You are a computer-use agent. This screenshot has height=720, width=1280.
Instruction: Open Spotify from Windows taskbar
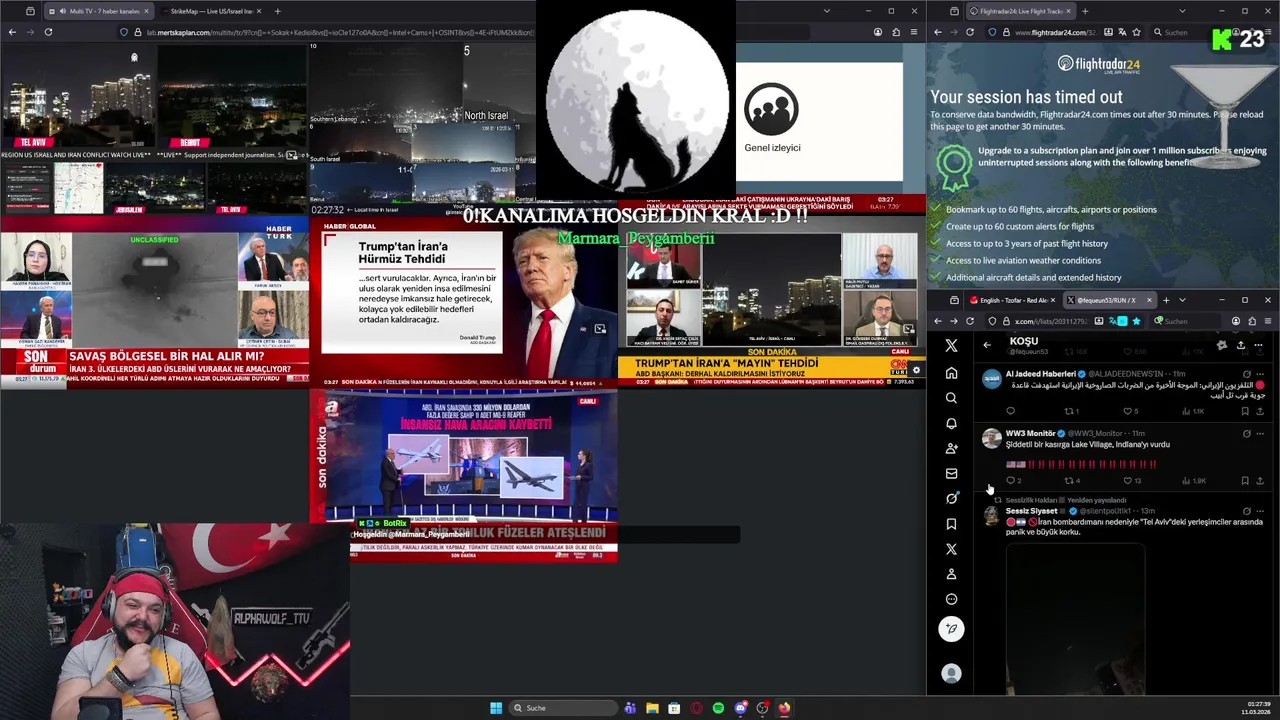(718, 708)
